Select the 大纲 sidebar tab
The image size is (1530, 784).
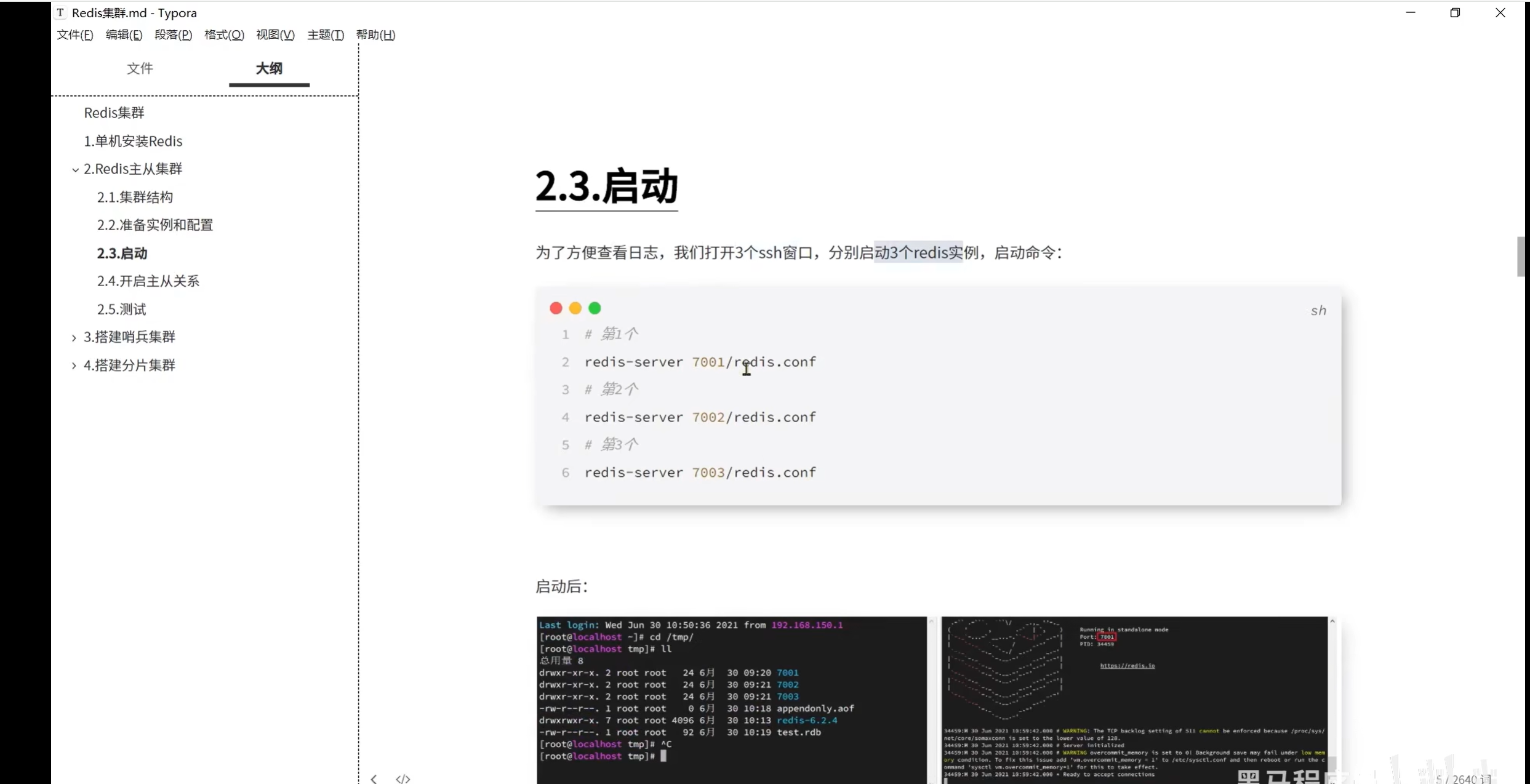click(x=269, y=68)
